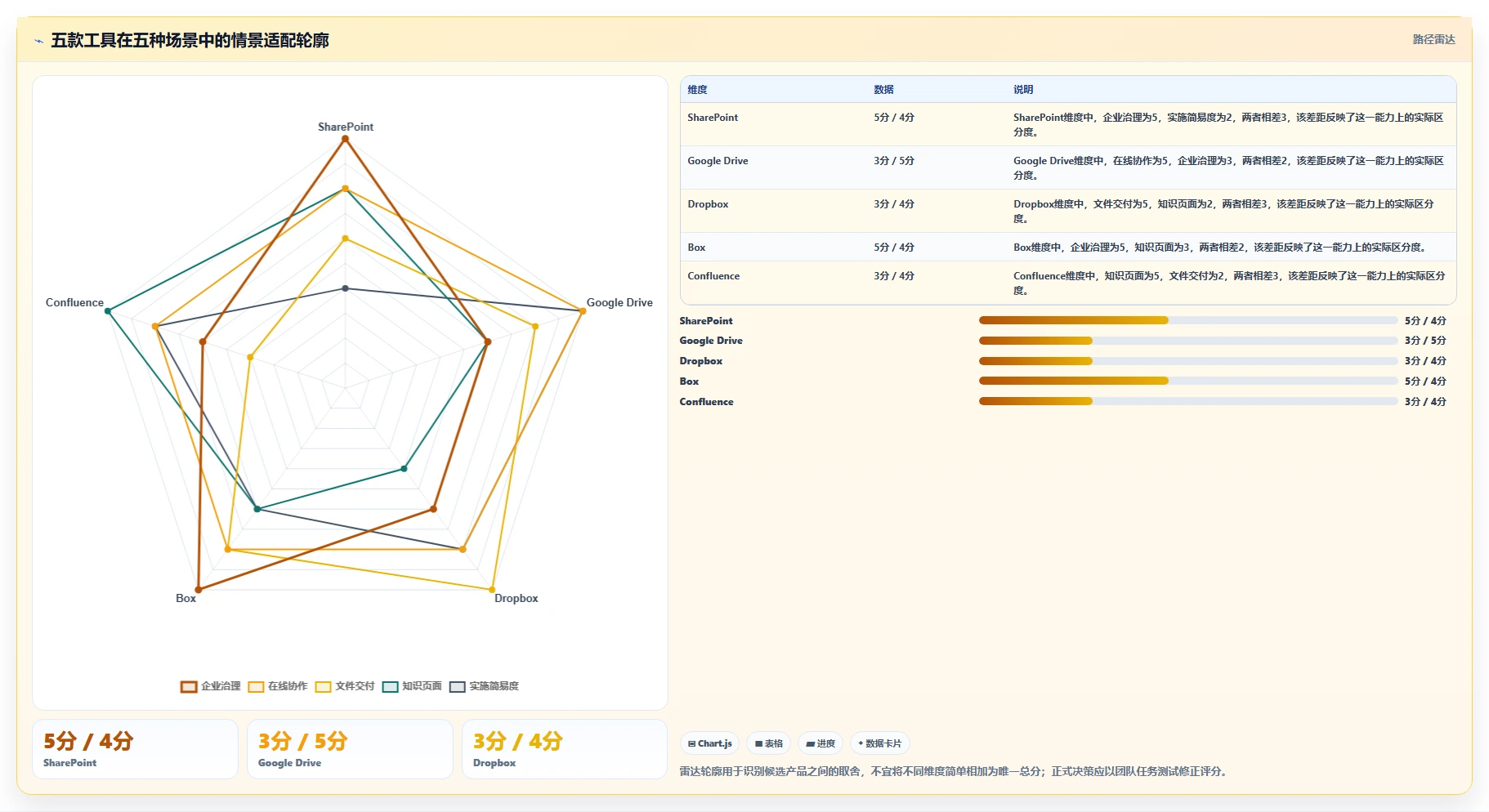Click the chart title 五款工具在五种场景中的情景适配轮廓
The image size is (1489, 812).
tap(190, 40)
